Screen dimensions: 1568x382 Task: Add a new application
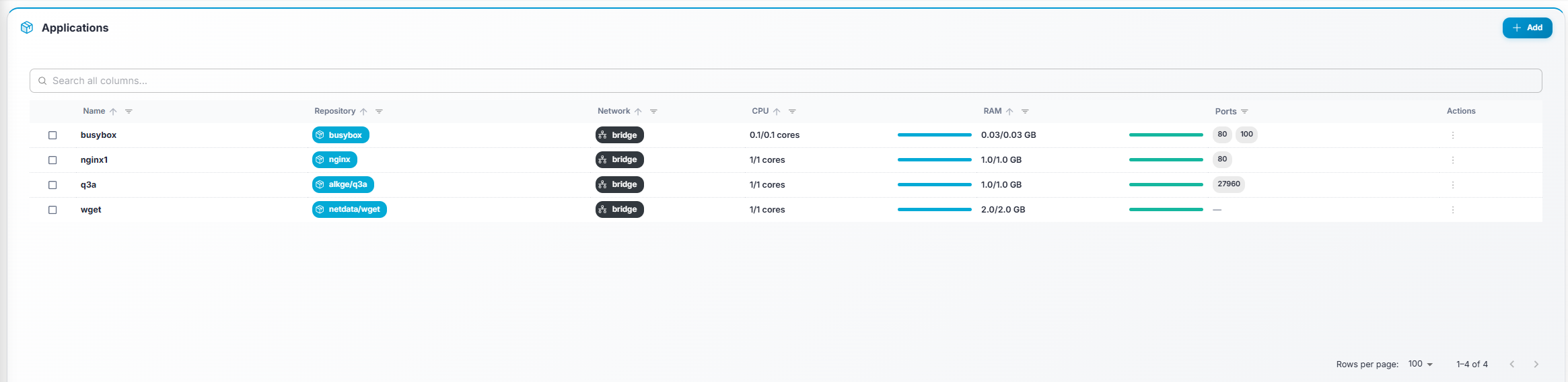(1527, 28)
